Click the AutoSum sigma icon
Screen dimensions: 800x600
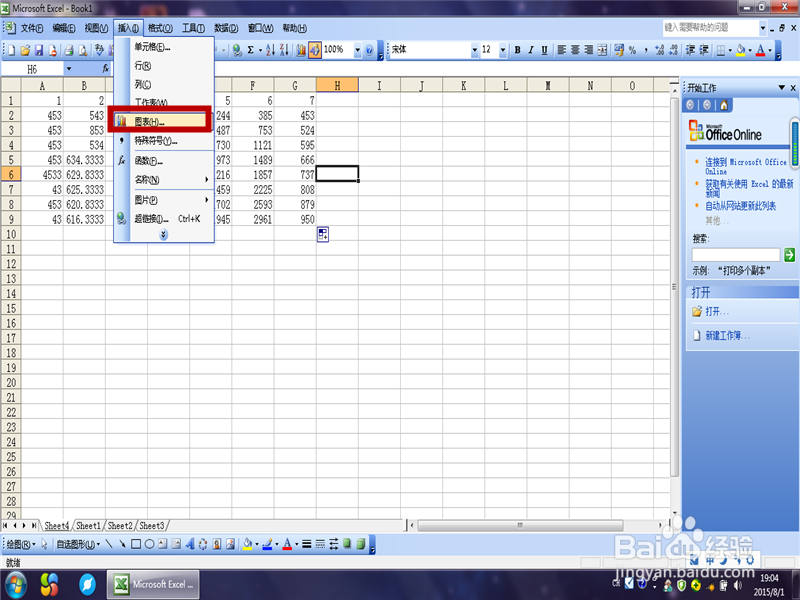(x=251, y=50)
